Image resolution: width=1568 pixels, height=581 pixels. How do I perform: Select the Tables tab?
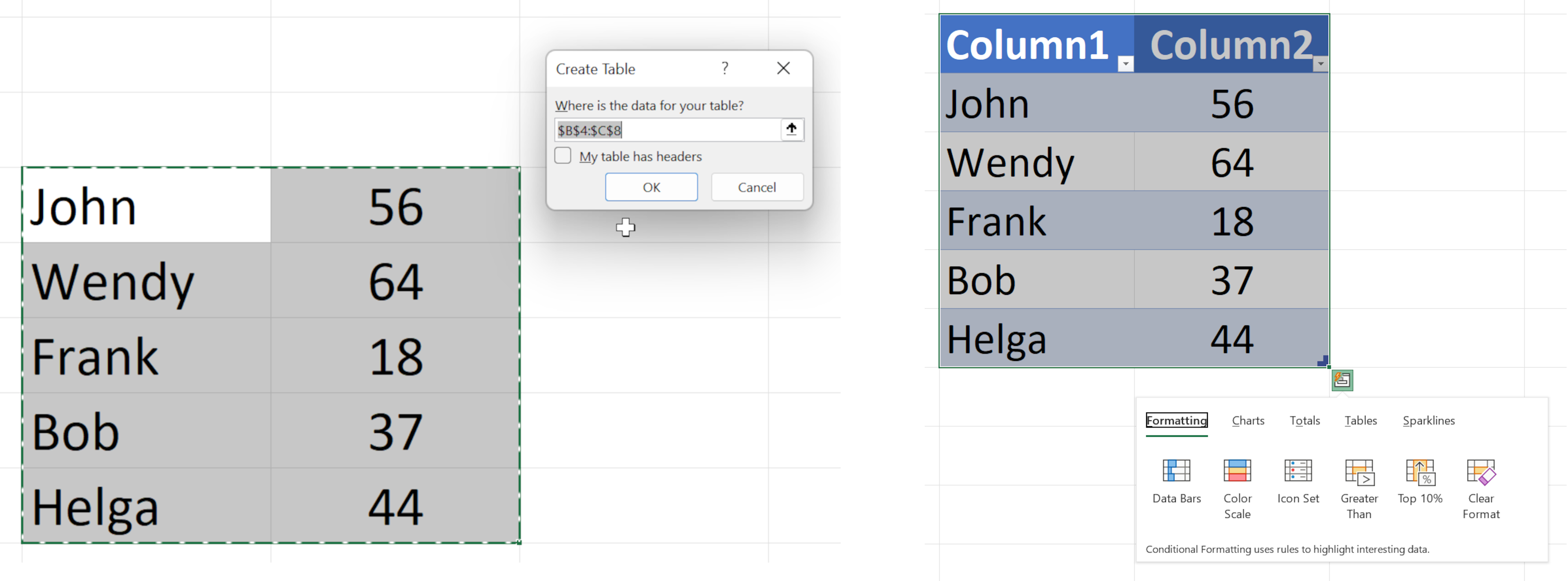[x=1361, y=421]
